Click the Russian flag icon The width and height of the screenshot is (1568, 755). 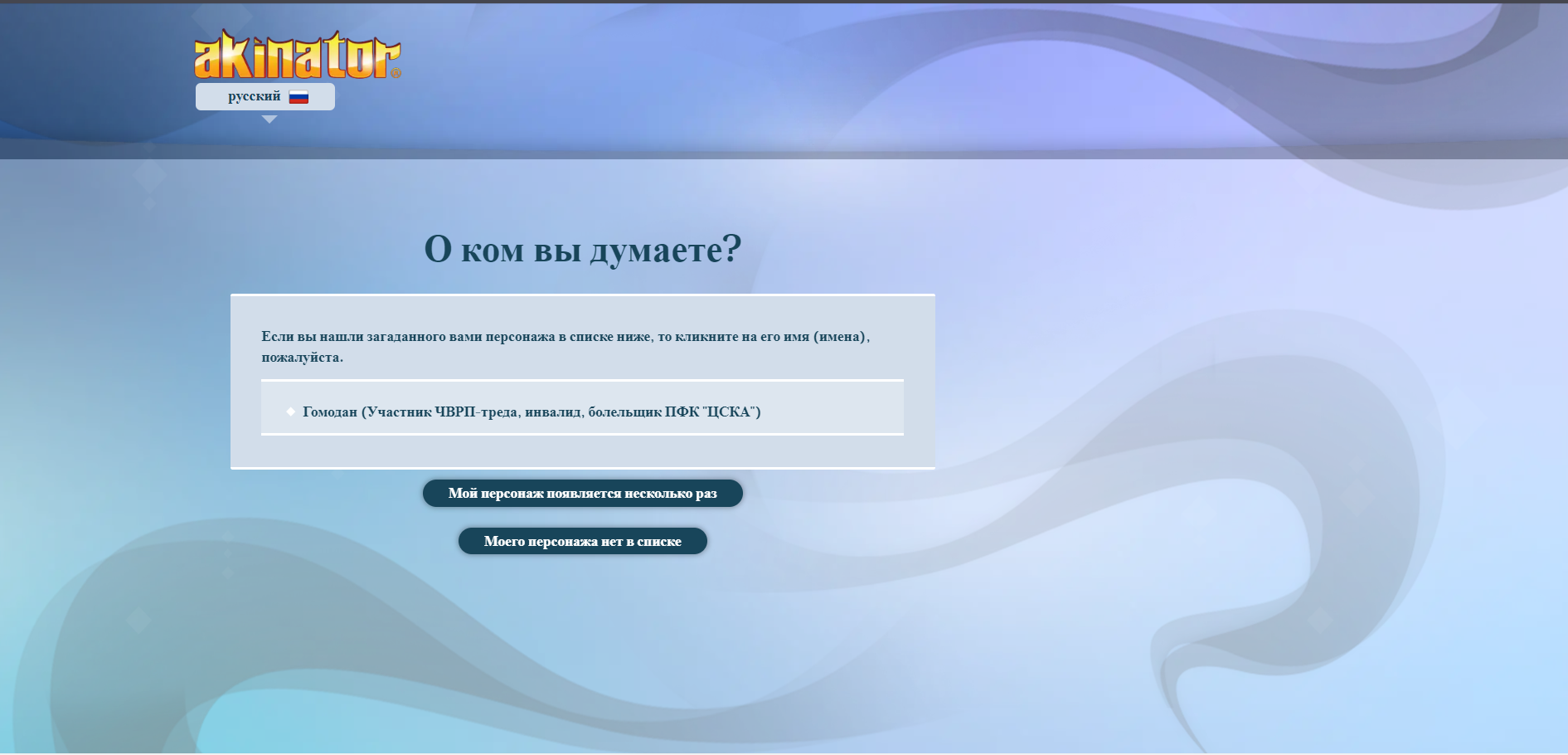tap(299, 97)
